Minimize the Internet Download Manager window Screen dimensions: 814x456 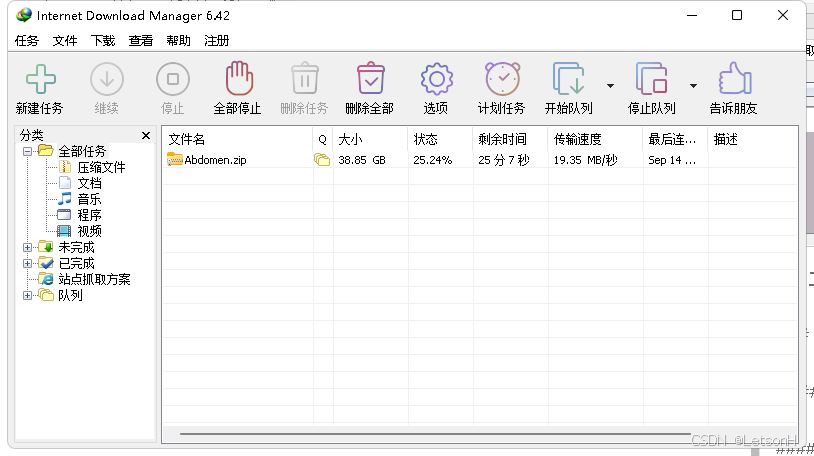(691, 15)
